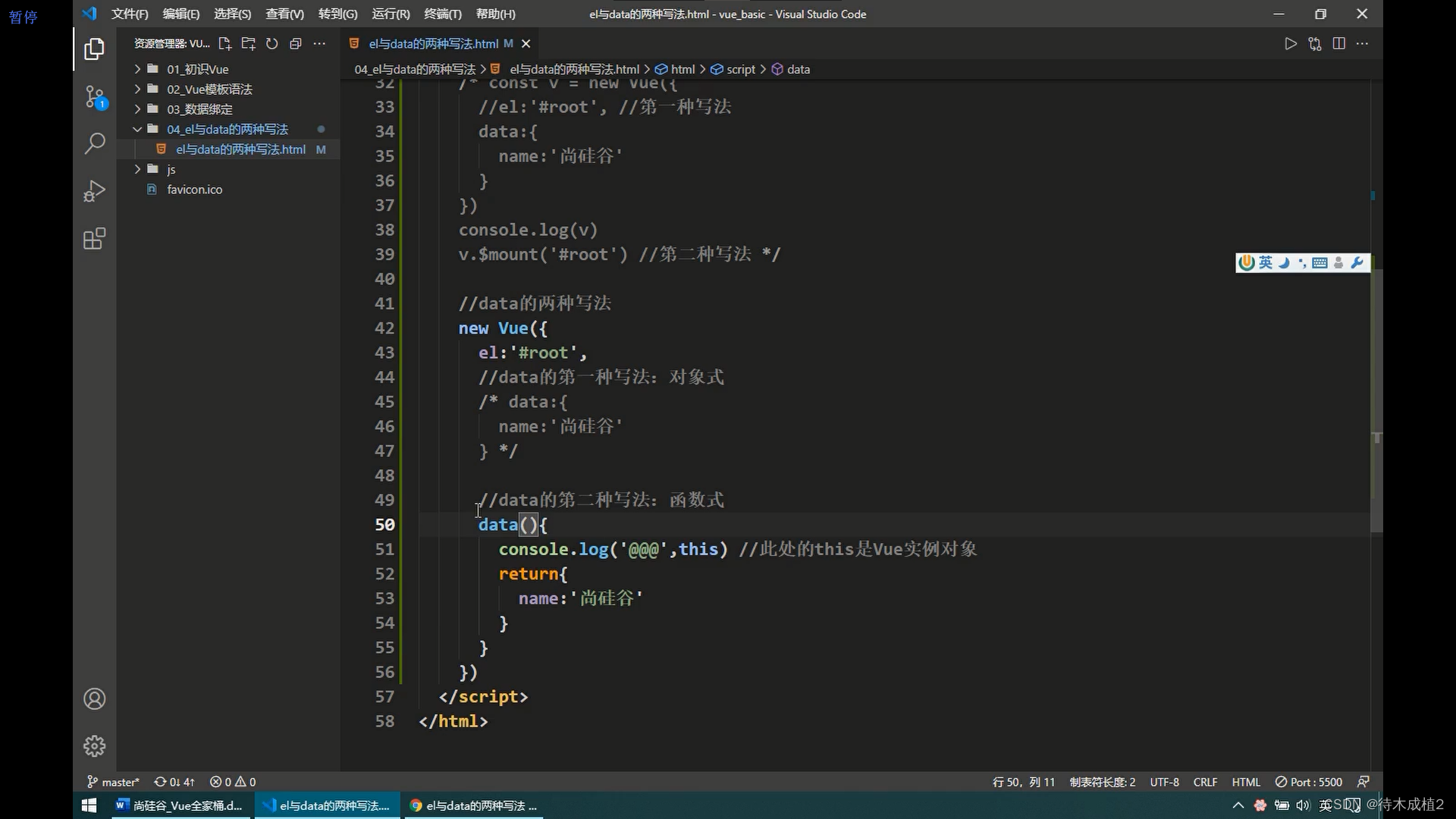This screenshot has width=1456, height=819.
Task: Change language mode HTML
Action: point(1246,782)
